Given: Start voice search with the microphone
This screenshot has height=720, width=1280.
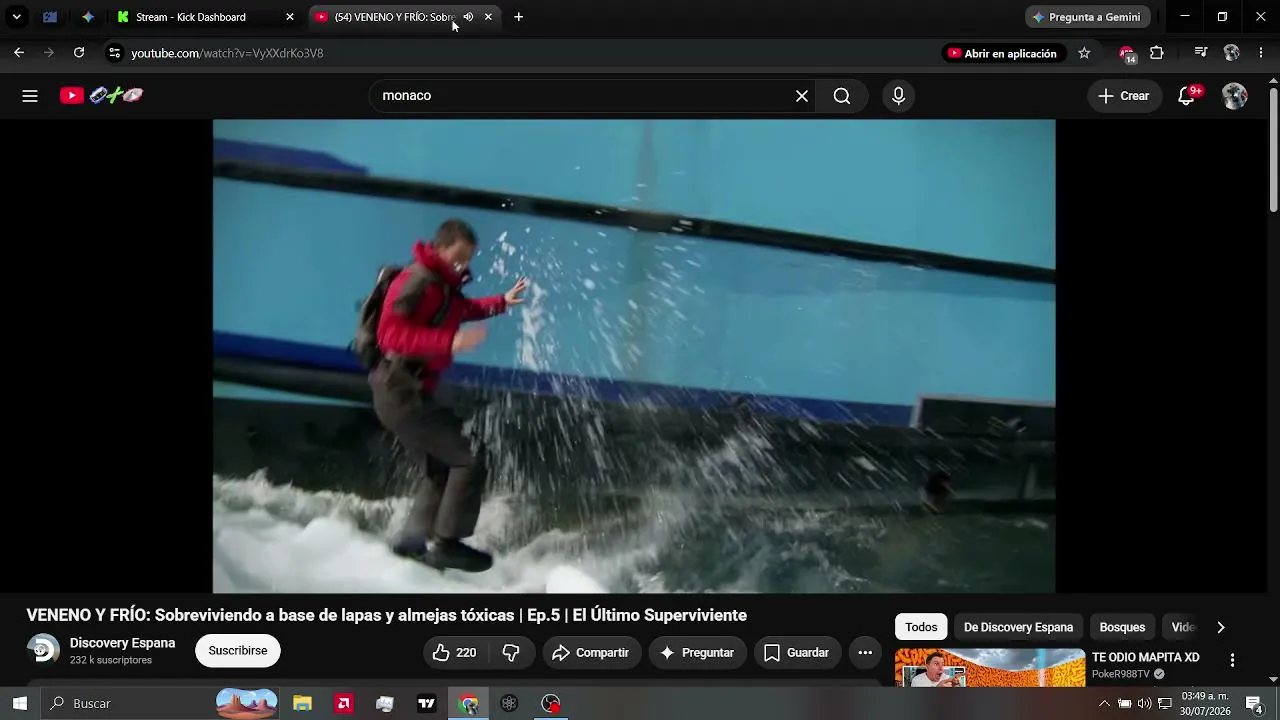Looking at the screenshot, I should click(898, 96).
